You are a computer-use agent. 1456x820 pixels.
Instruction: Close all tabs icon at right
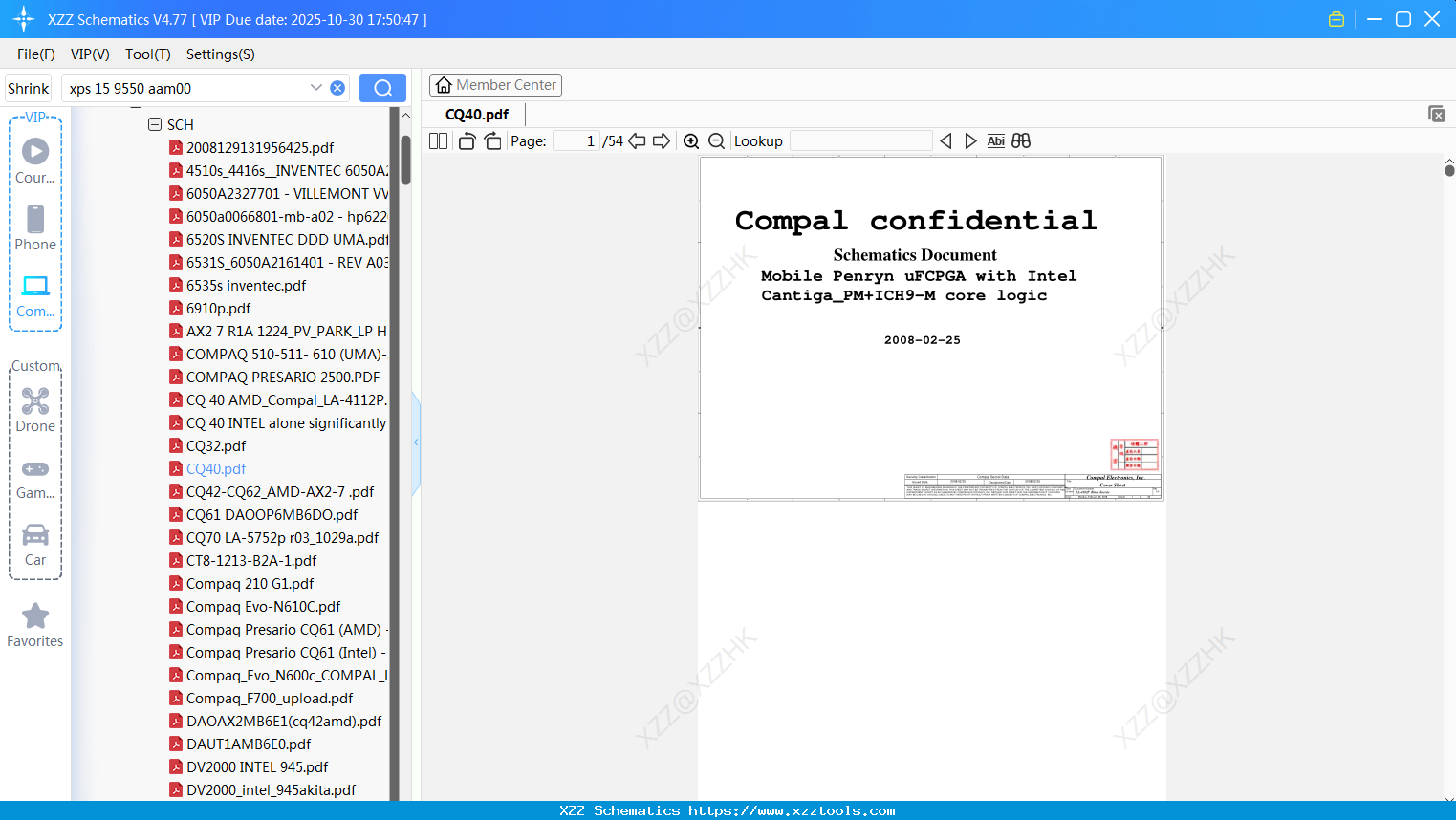tap(1437, 114)
